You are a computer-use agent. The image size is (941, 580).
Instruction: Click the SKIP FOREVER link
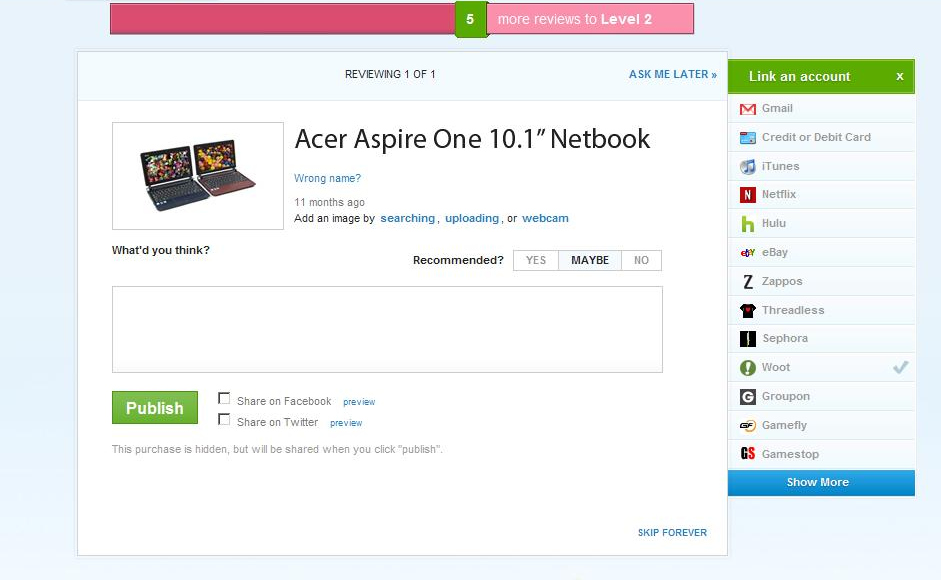(672, 533)
